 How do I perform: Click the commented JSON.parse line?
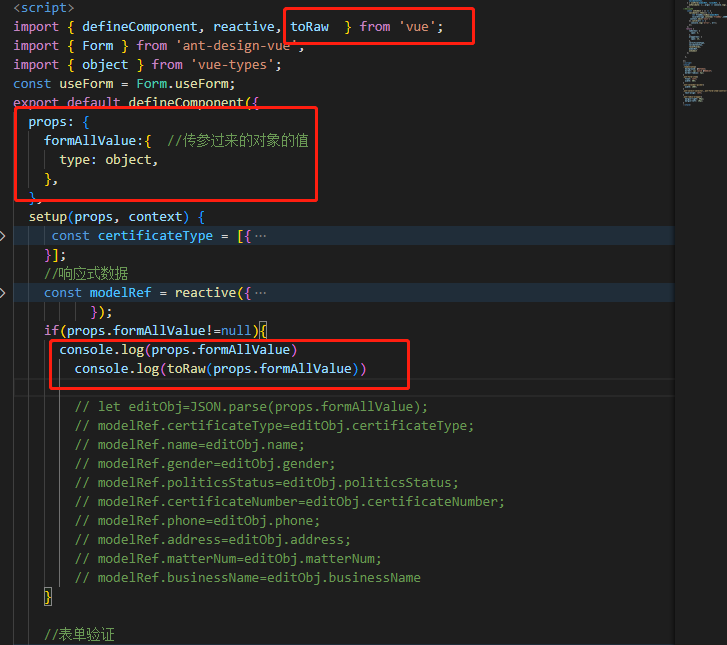coord(250,407)
